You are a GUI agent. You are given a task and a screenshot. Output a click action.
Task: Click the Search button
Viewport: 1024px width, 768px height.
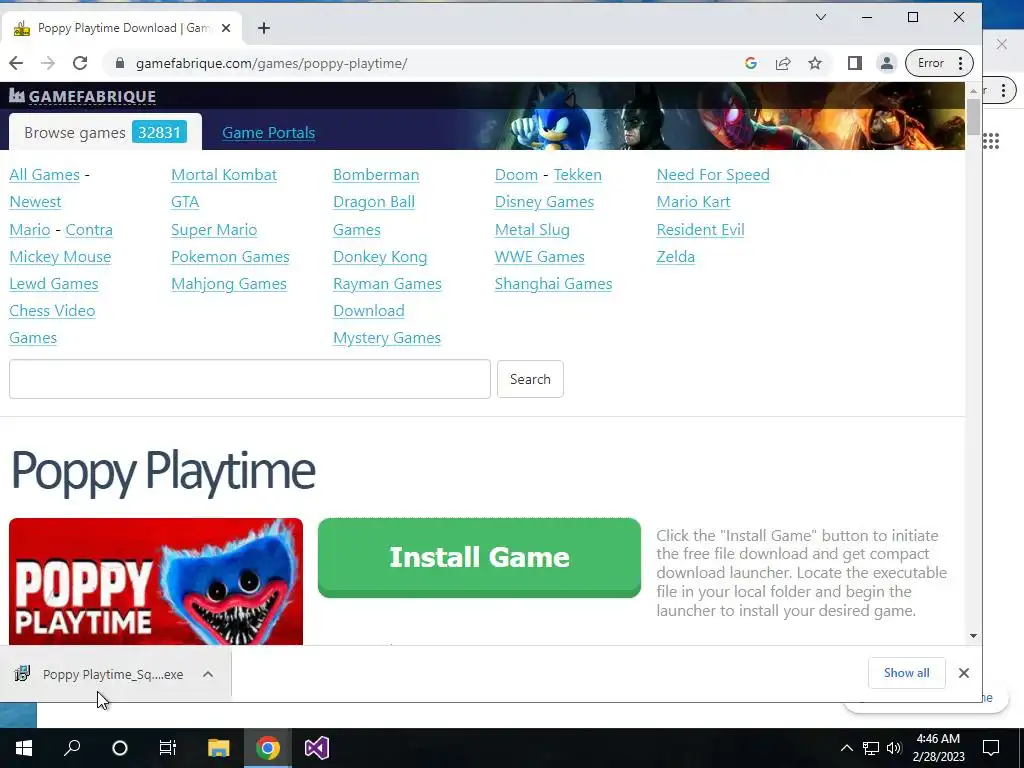(530, 379)
